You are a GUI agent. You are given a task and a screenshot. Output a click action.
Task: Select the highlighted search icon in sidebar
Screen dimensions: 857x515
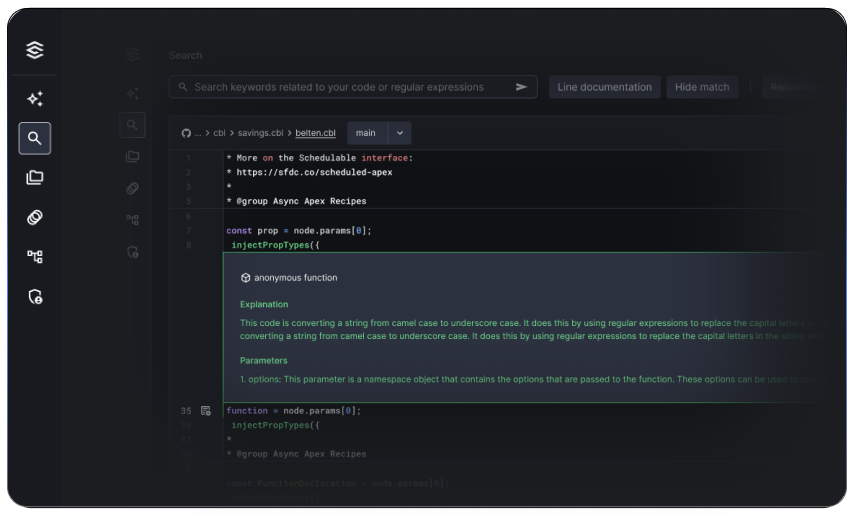pyautogui.click(x=35, y=138)
